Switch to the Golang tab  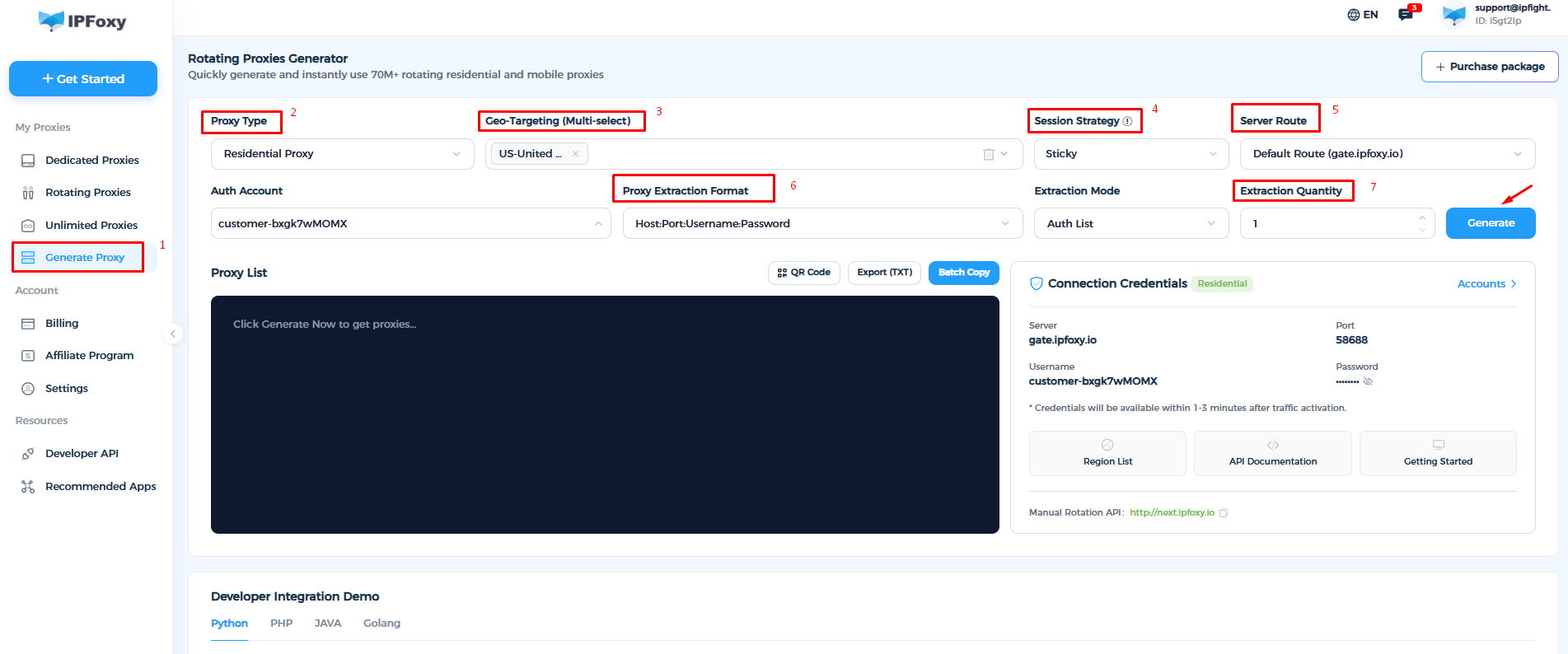(x=382, y=624)
